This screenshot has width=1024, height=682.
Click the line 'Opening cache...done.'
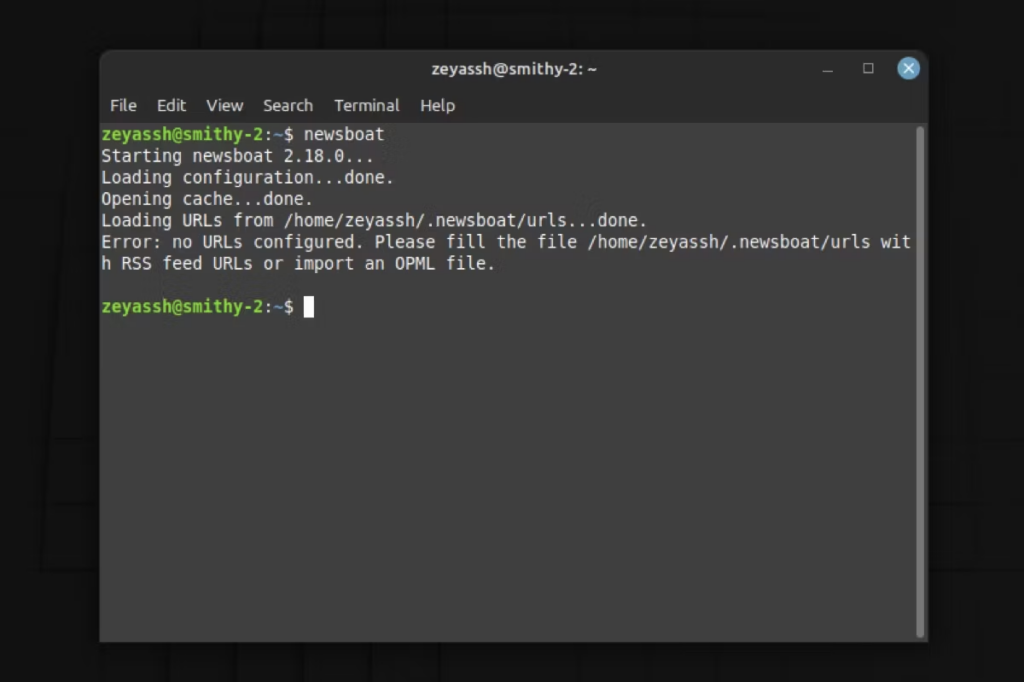[x=207, y=199]
